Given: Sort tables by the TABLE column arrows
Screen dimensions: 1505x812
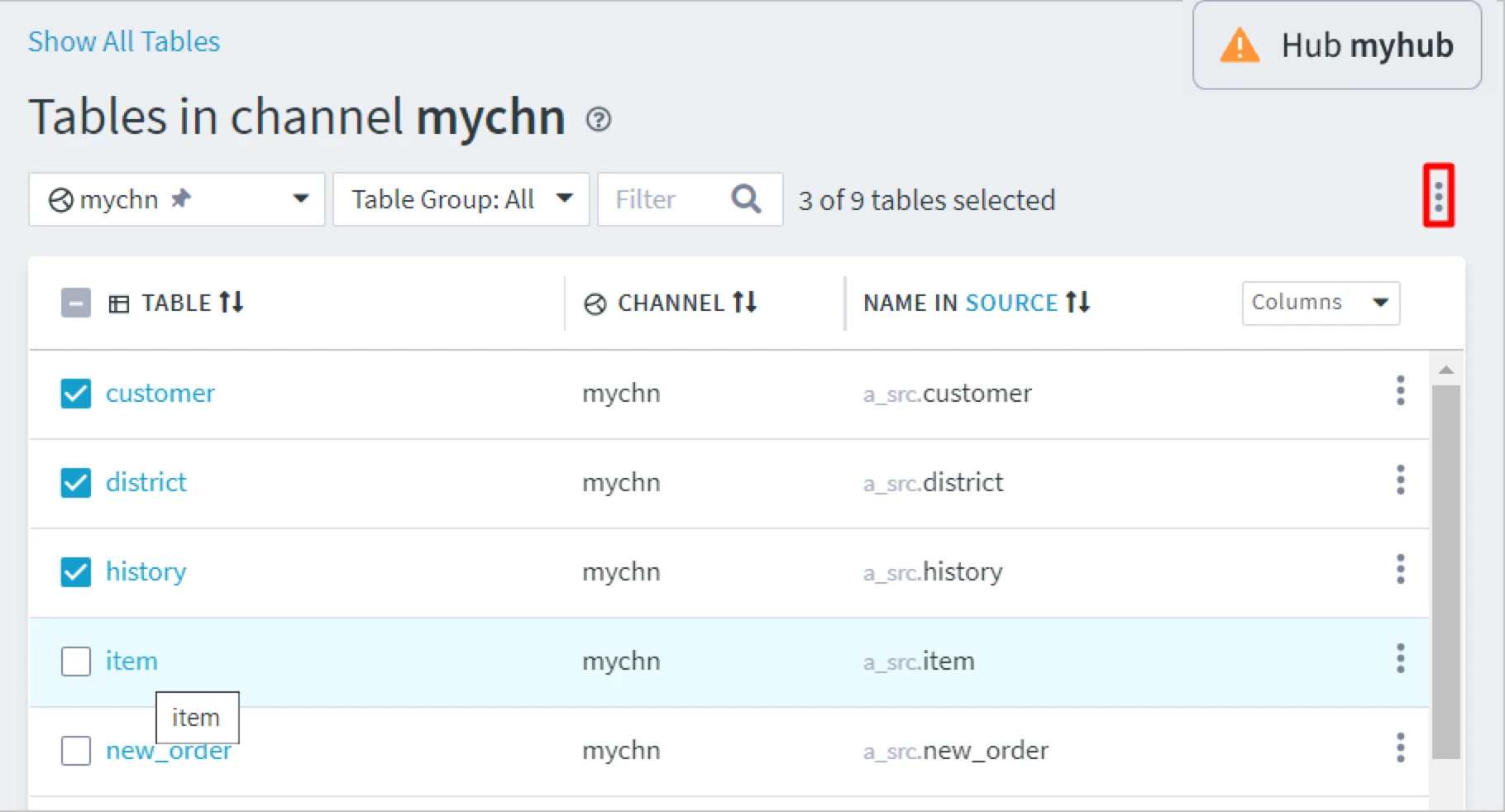Looking at the screenshot, I should coord(232,303).
